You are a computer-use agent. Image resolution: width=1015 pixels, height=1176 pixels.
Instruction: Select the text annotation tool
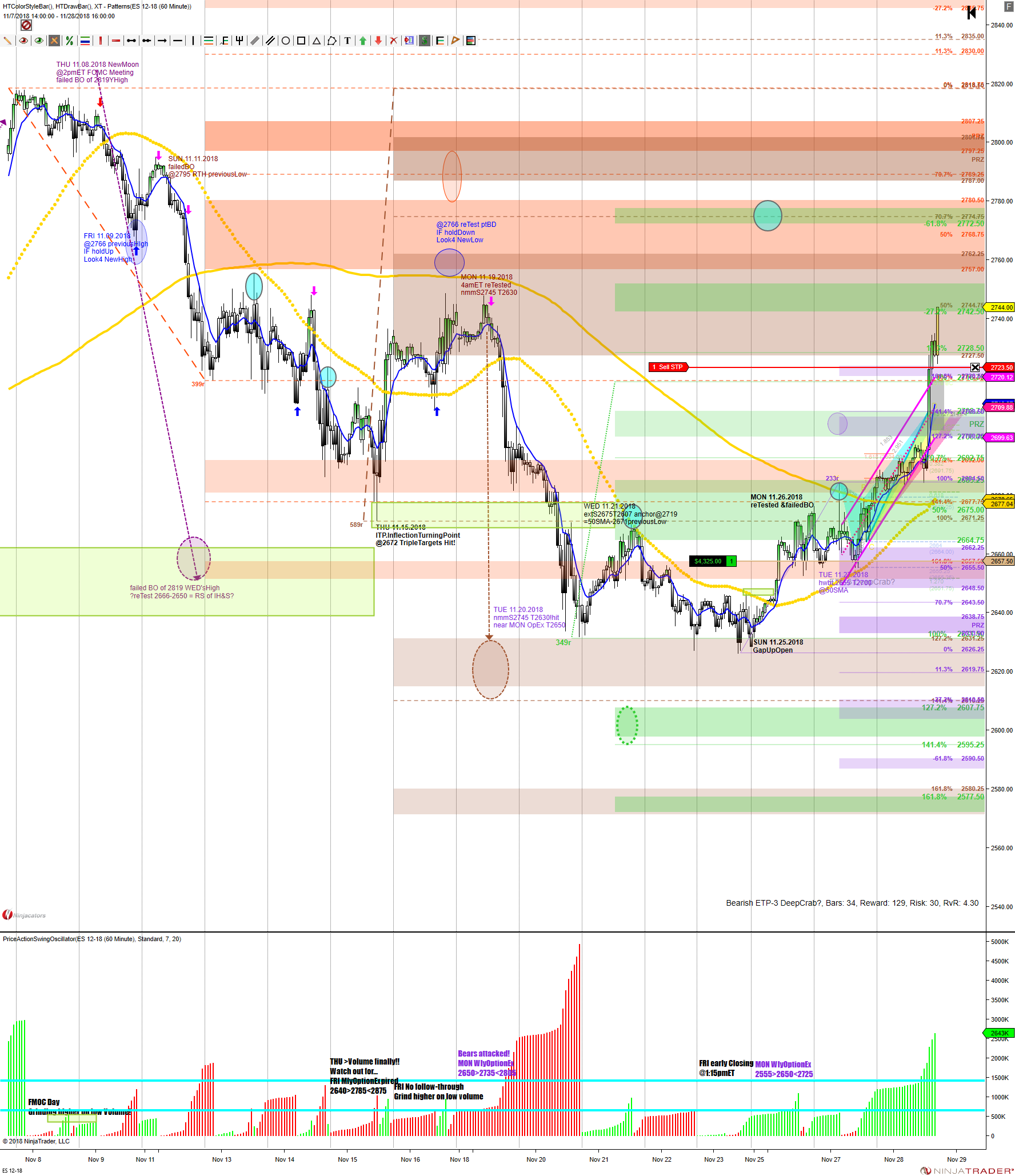(x=347, y=41)
